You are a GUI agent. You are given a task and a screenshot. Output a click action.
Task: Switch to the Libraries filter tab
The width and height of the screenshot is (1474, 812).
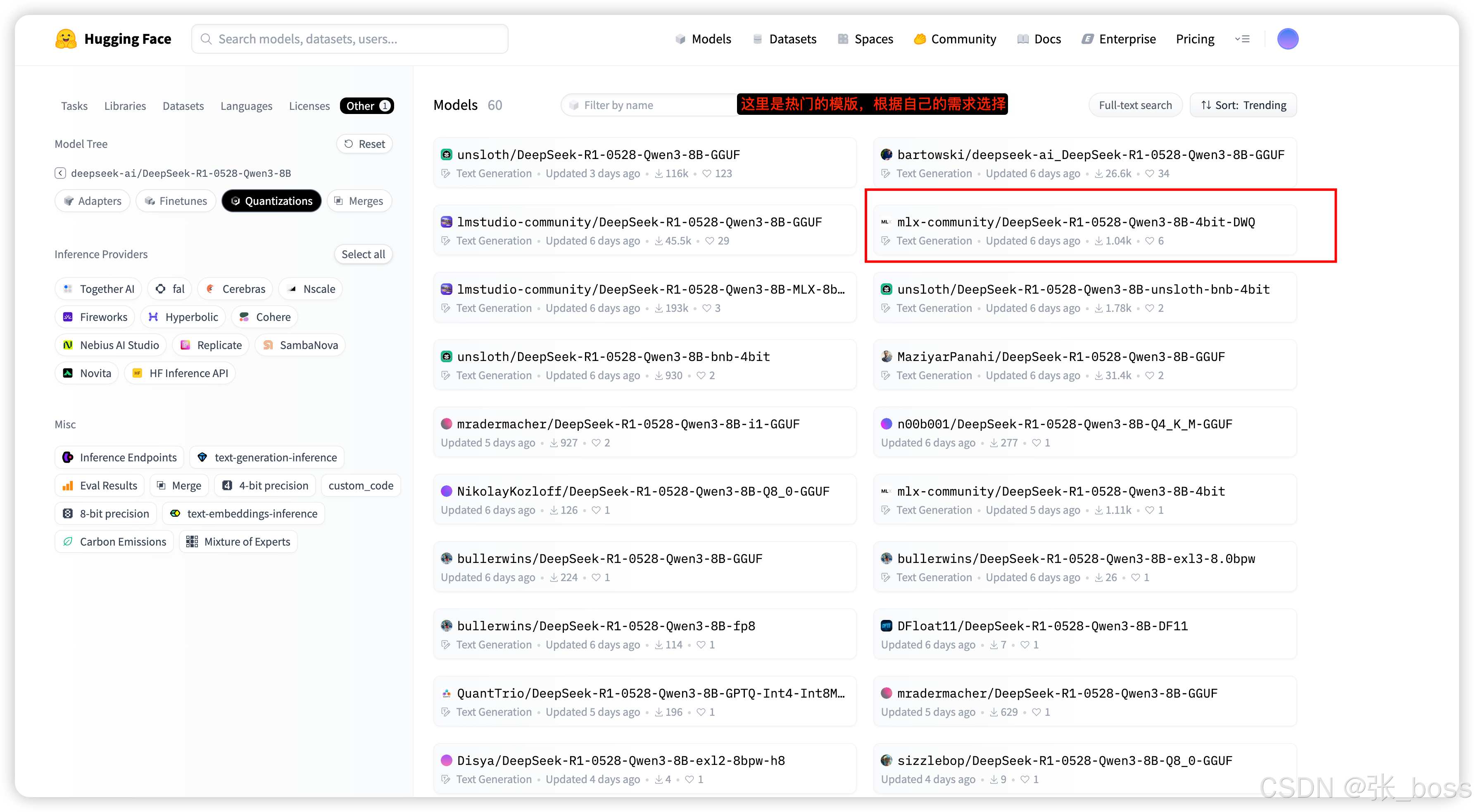pyautogui.click(x=125, y=106)
